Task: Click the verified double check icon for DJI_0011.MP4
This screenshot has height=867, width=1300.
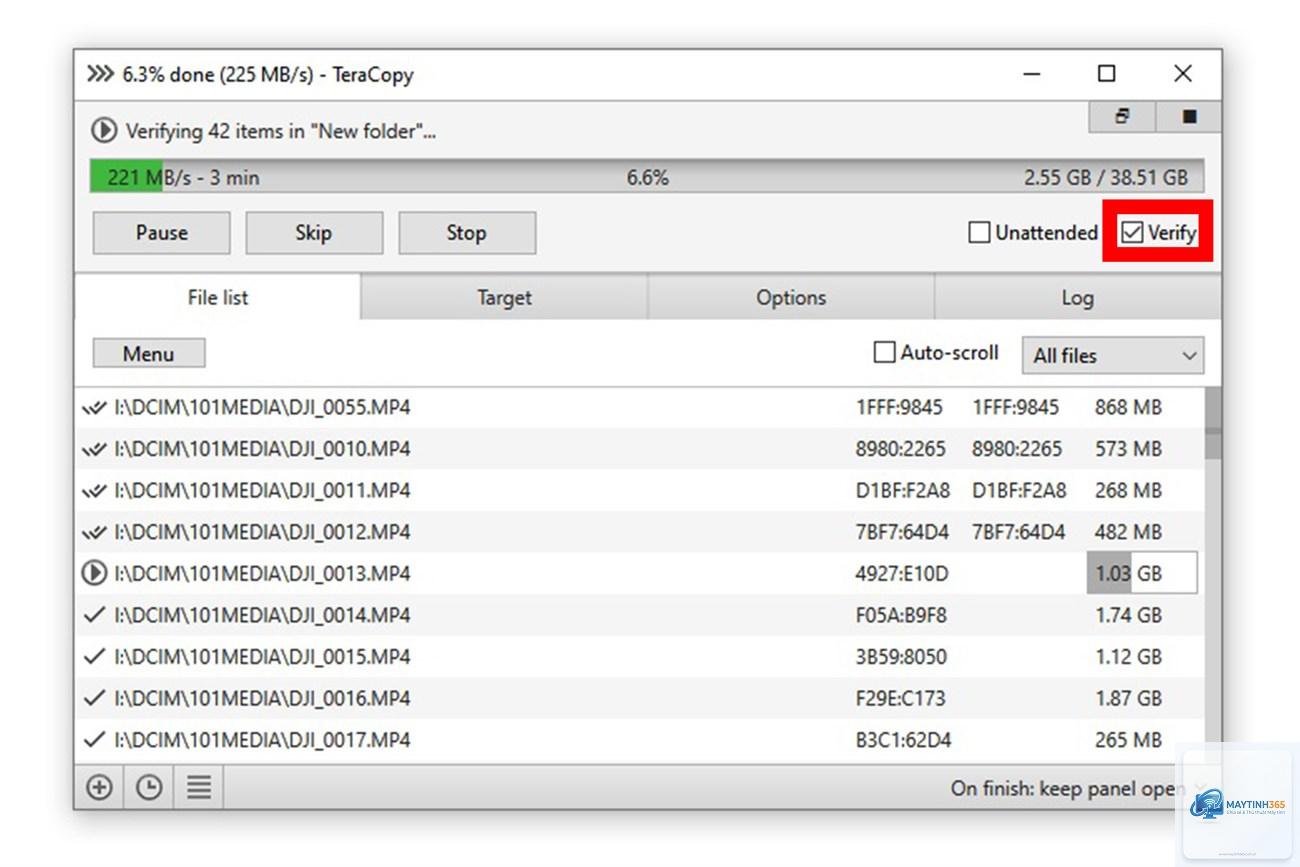Action: [x=94, y=491]
